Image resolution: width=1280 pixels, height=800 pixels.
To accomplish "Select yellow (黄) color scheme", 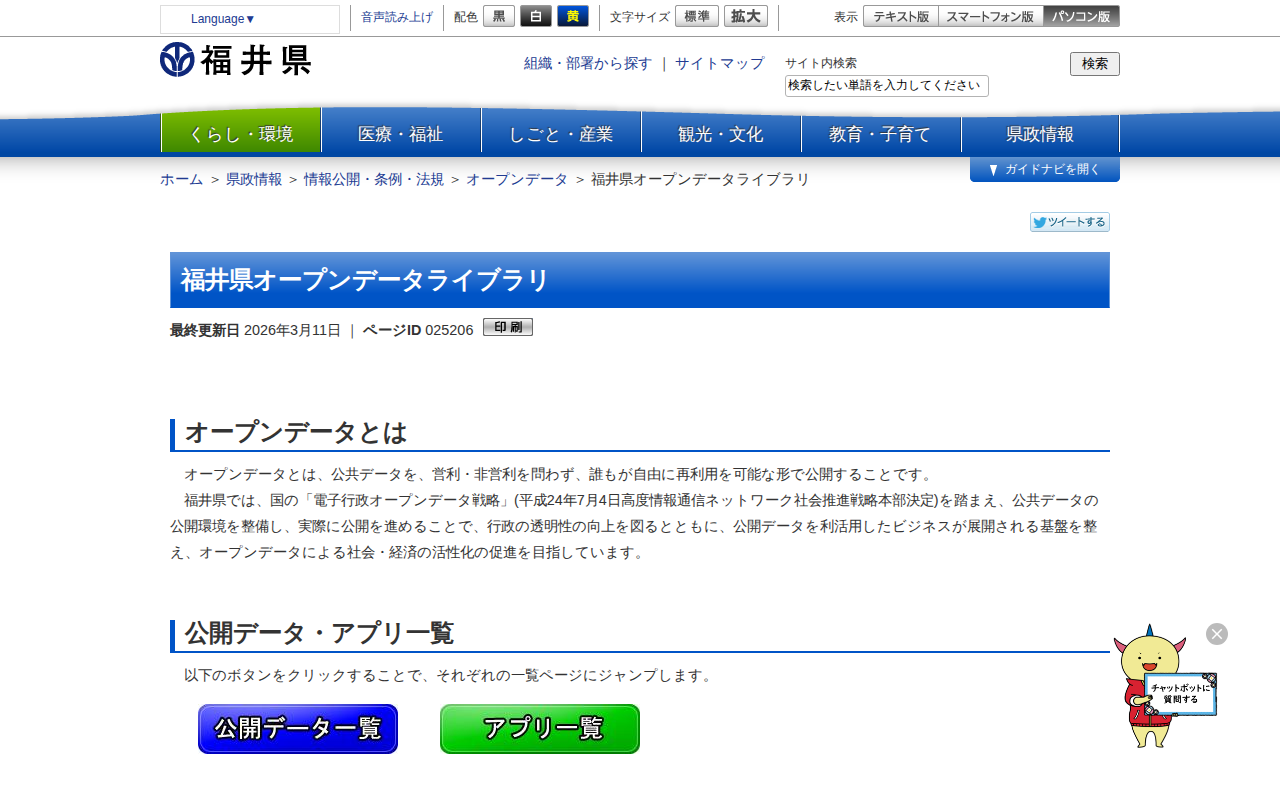I will click(x=573, y=16).
